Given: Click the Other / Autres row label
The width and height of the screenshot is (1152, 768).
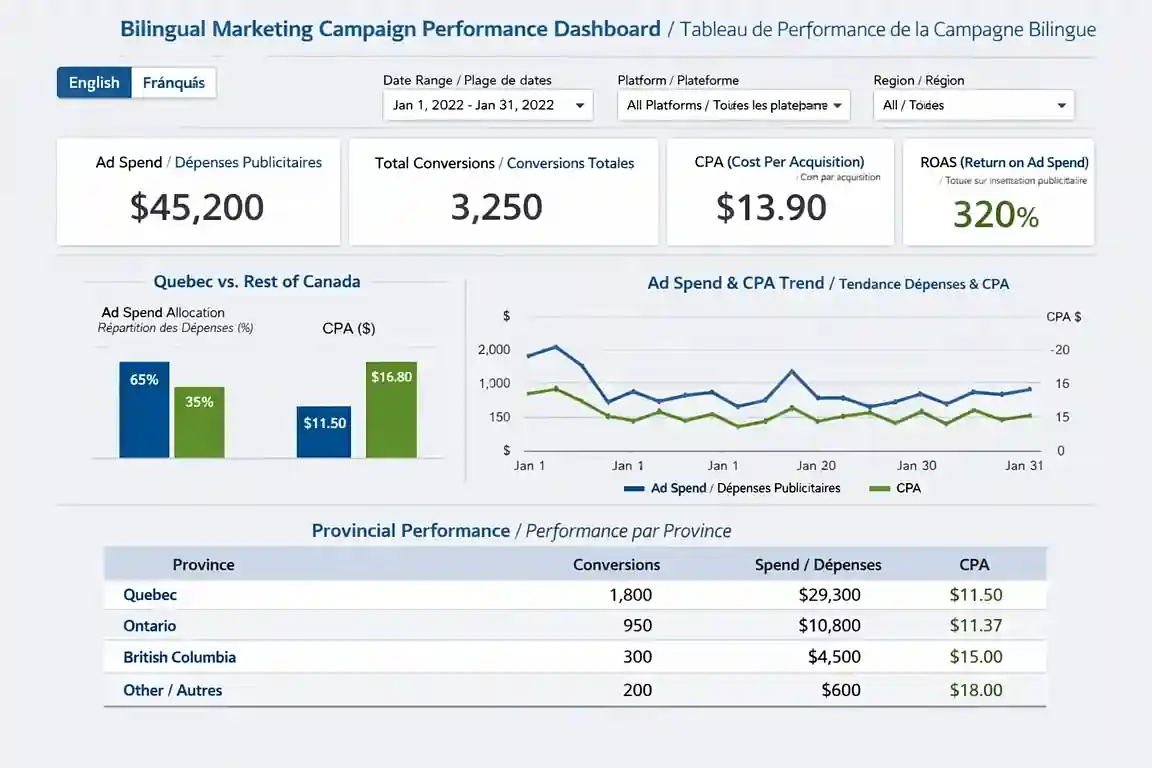Looking at the screenshot, I should coord(172,689).
